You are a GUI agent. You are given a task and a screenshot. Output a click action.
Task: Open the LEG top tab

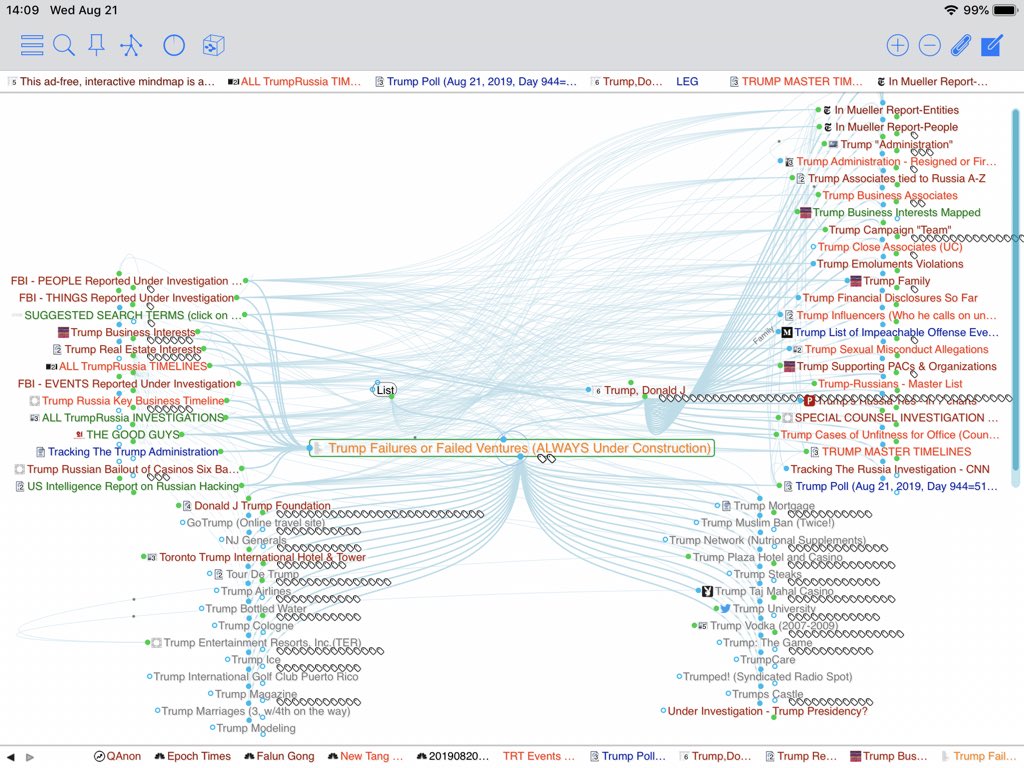point(687,82)
